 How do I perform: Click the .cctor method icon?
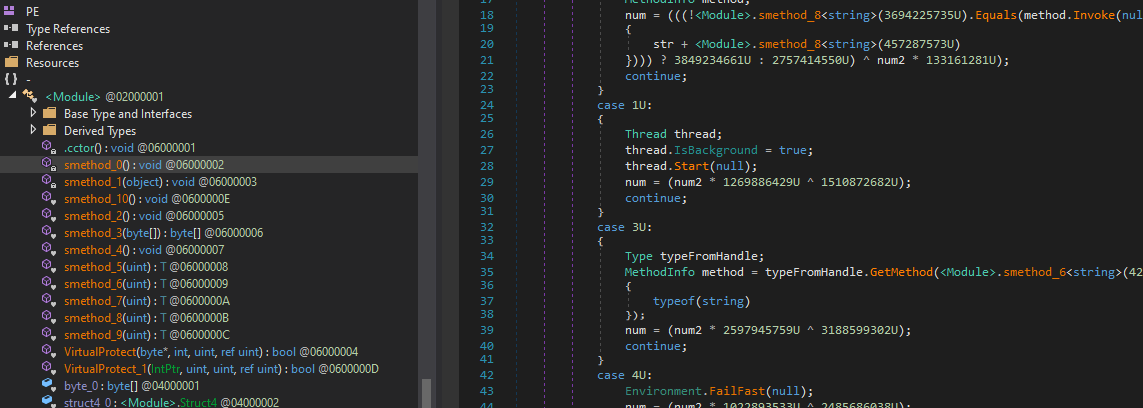(48, 148)
